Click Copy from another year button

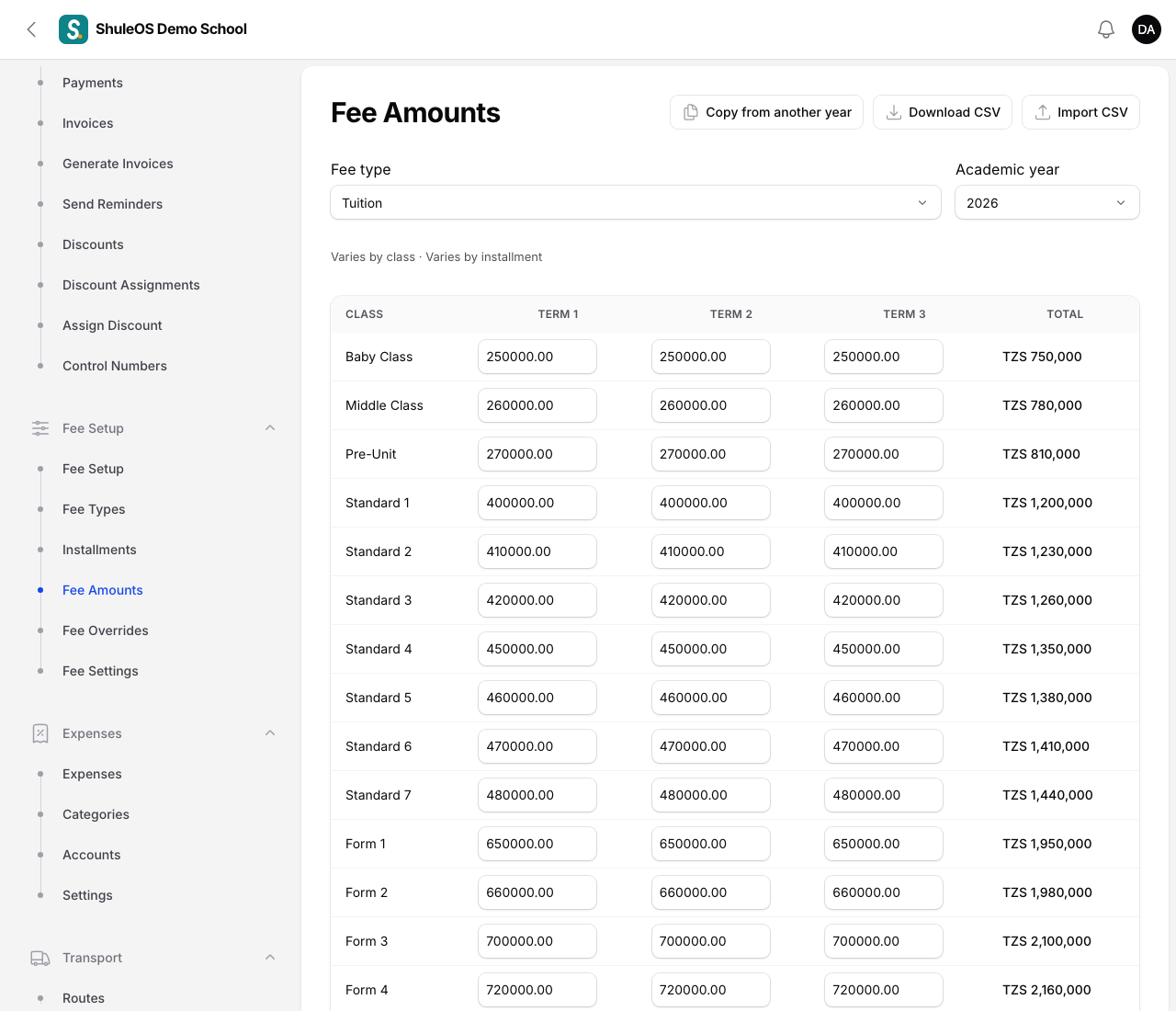click(x=766, y=112)
